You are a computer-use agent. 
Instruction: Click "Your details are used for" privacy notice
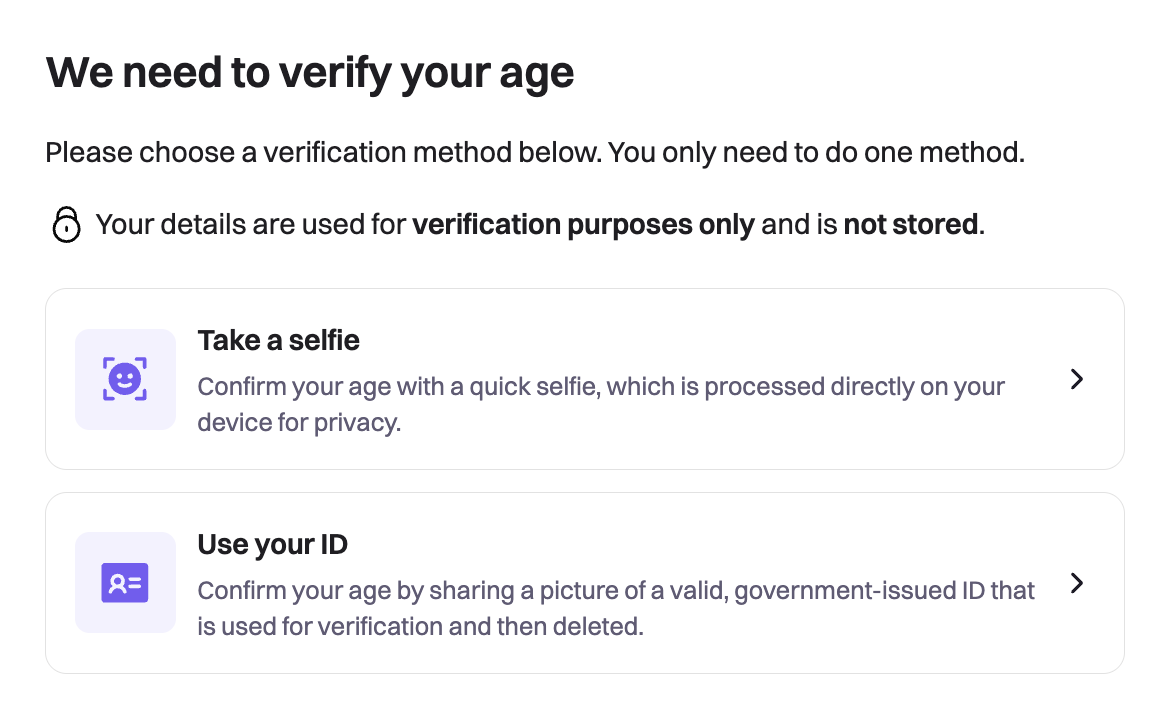tap(250, 225)
